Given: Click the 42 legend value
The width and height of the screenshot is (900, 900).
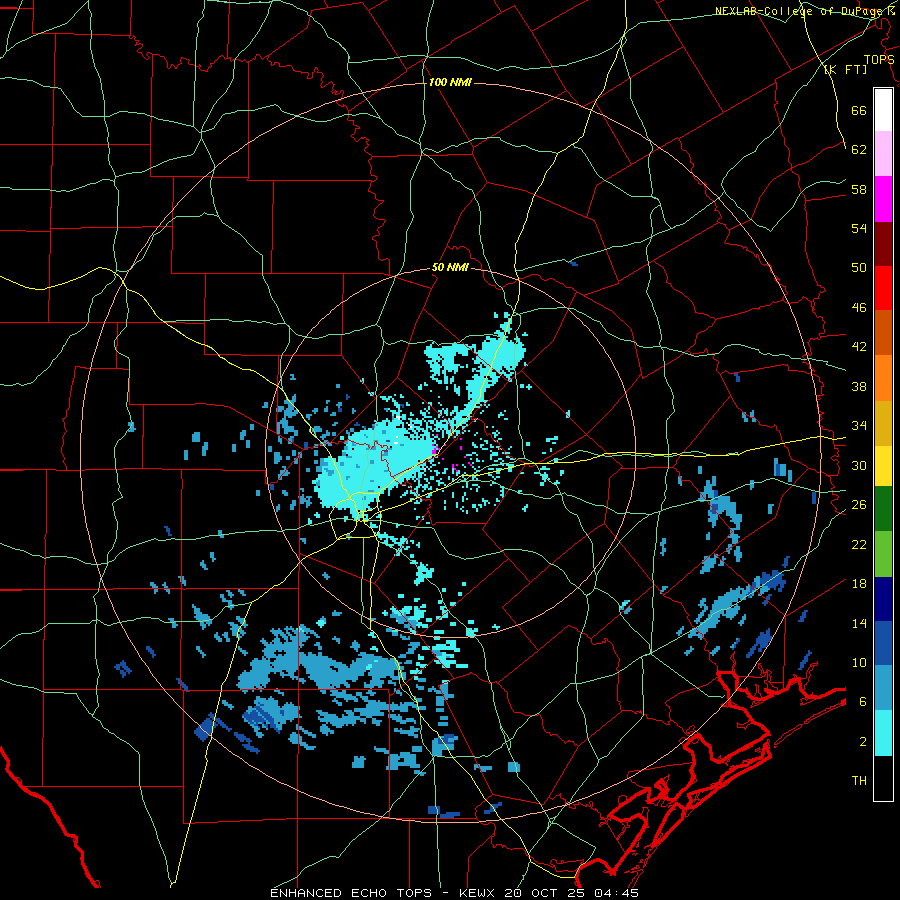Looking at the screenshot, I should click(x=859, y=346).
